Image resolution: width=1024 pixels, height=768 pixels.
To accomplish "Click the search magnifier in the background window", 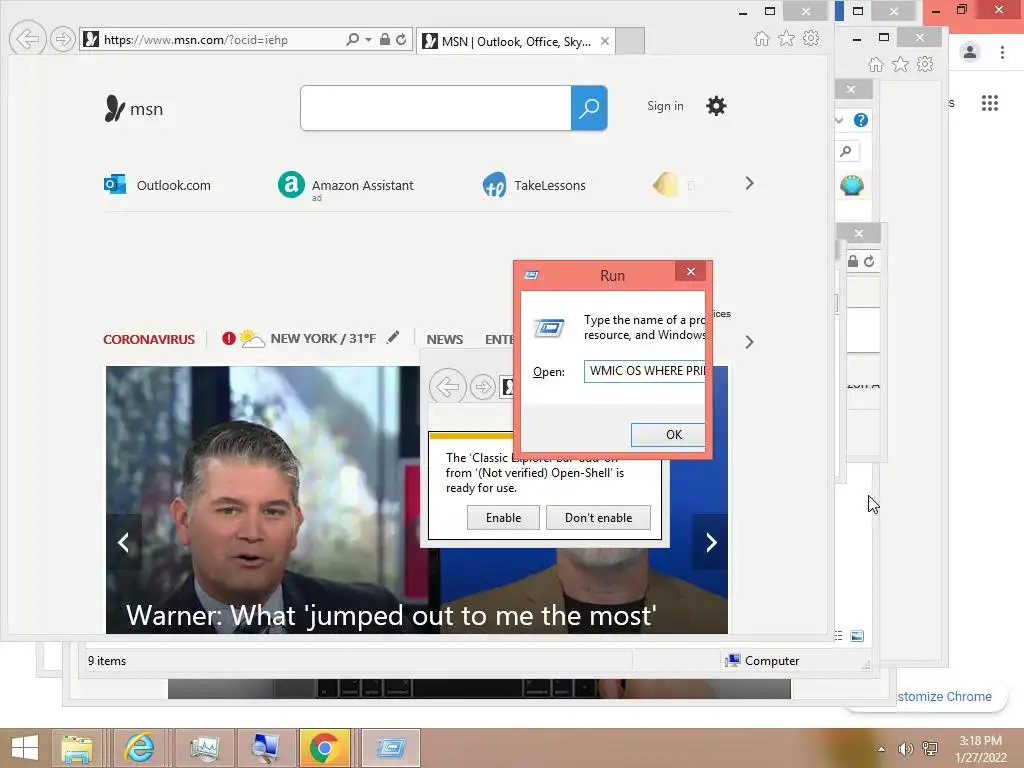I will [846, 152].
